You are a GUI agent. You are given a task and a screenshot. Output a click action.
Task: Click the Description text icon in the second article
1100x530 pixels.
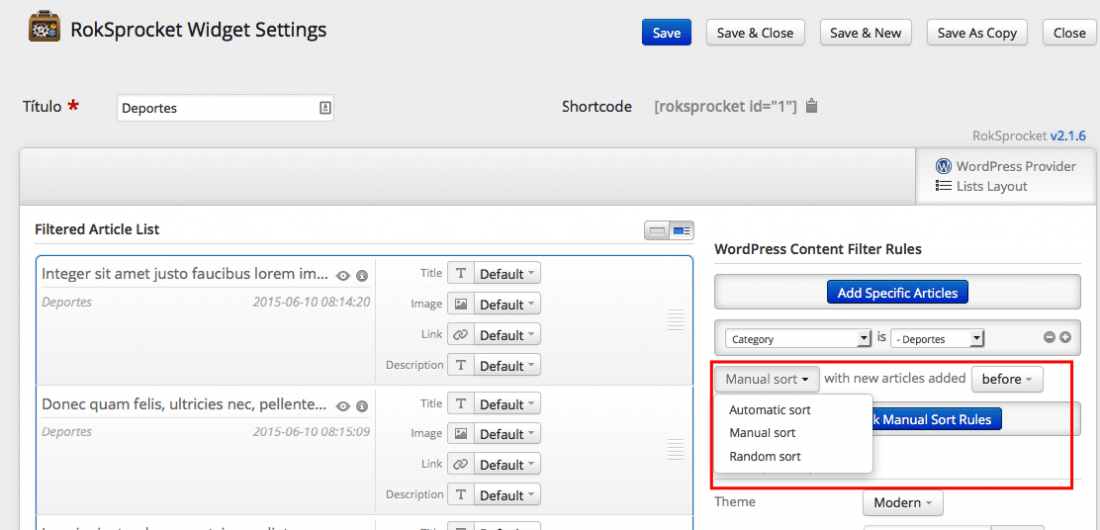click(460, 494)
